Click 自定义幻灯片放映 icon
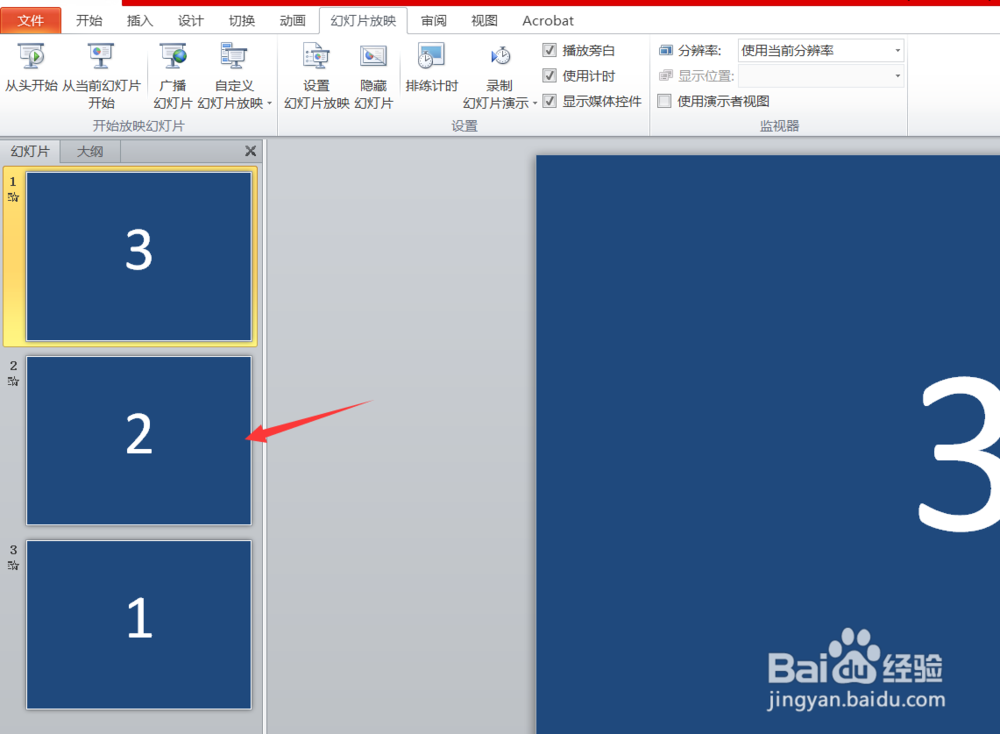Screen dimensions: 1000x734 tap(234, 56)
